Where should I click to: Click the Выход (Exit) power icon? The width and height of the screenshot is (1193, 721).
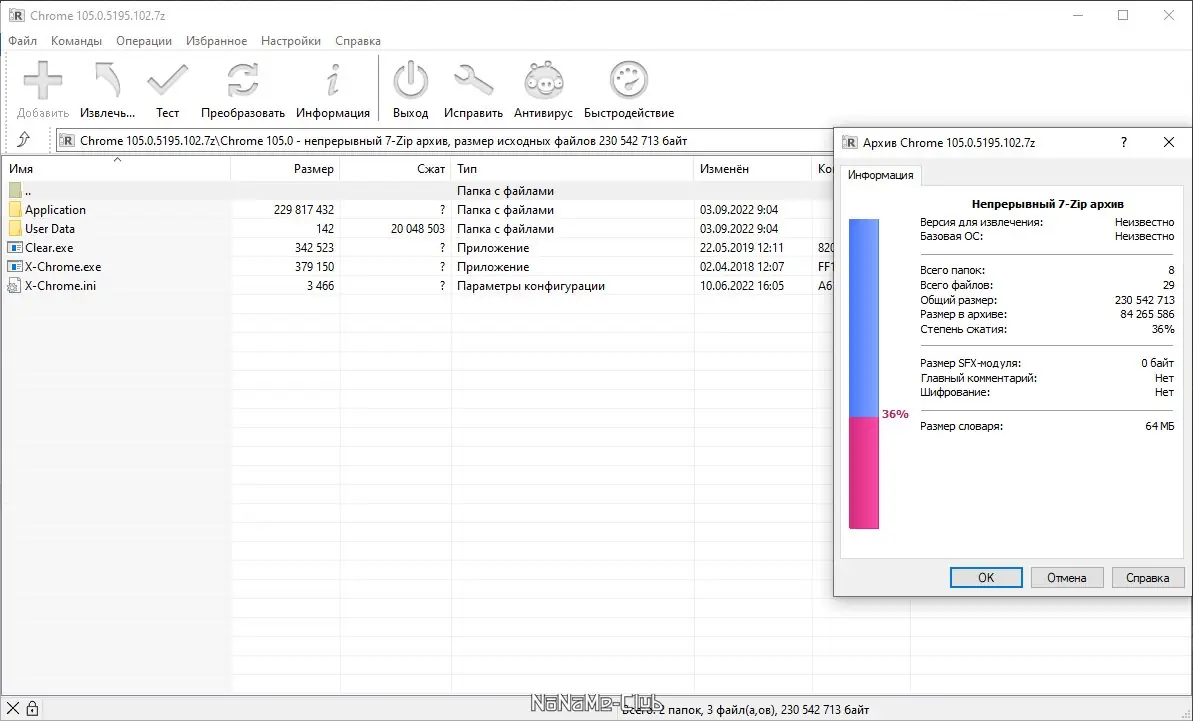410,80
